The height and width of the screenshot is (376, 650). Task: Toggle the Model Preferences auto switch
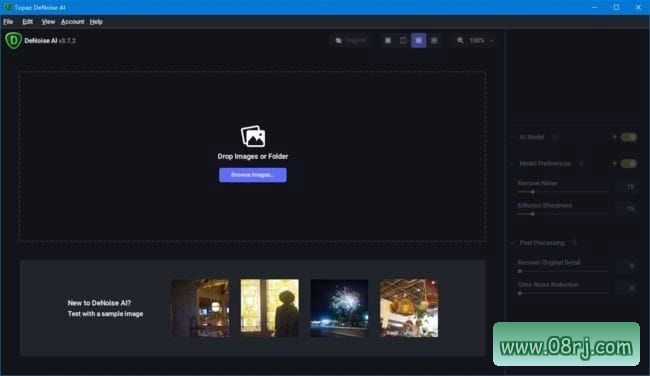(x=628, y=164)
